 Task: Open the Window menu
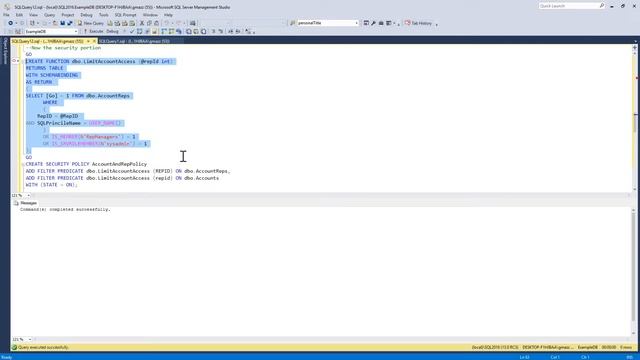point(150,15)
